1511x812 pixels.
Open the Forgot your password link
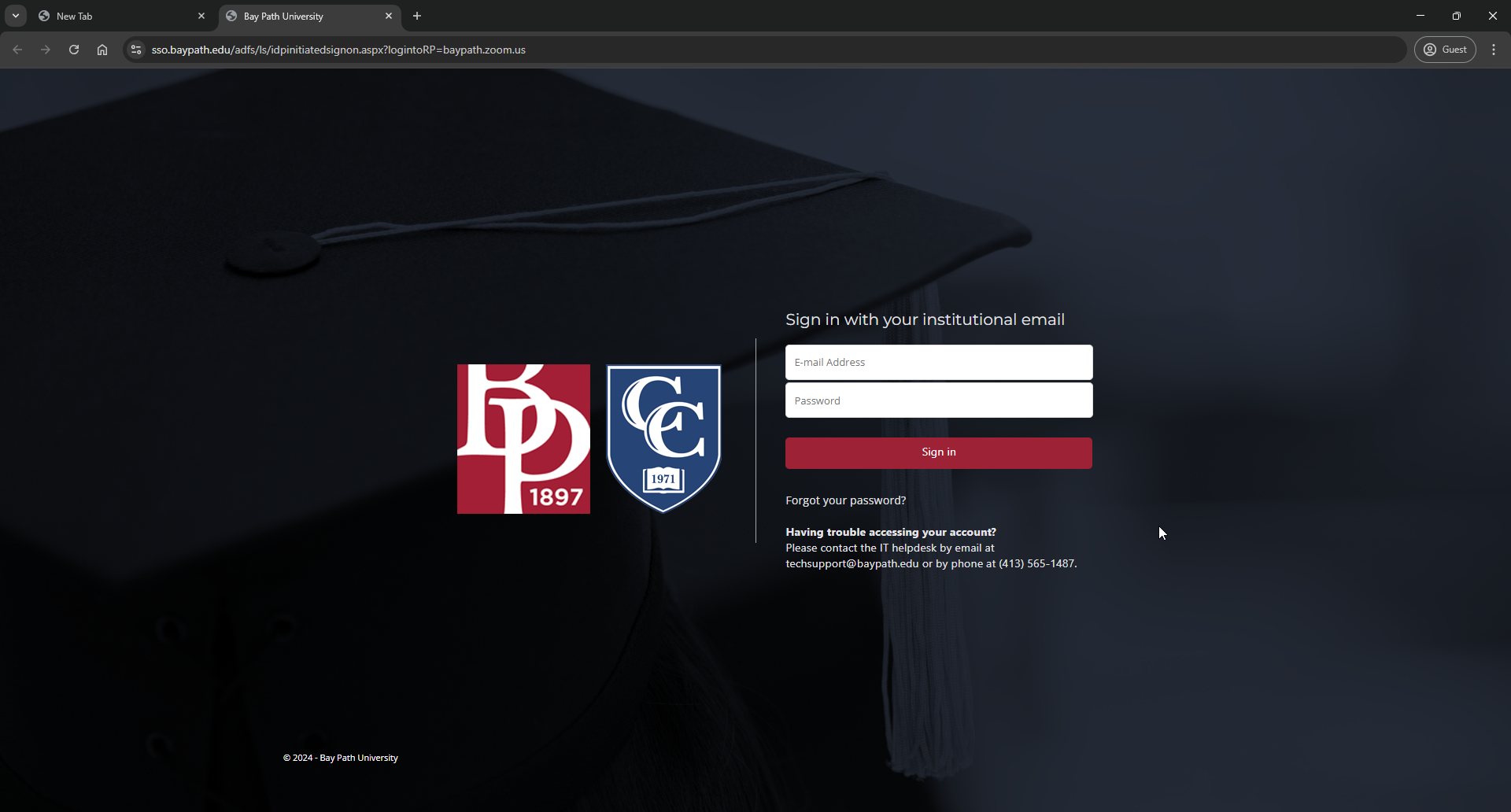coord(845,500)
